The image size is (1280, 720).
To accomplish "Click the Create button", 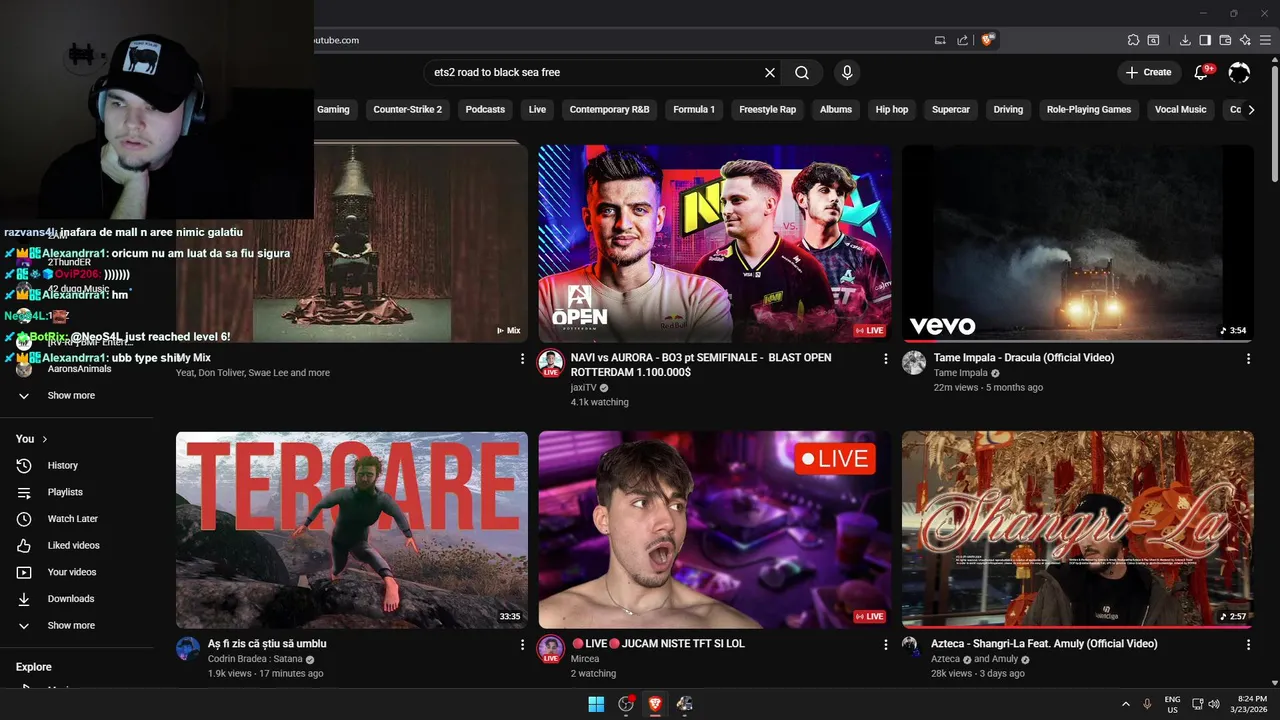I will [x=1148, y=72].
